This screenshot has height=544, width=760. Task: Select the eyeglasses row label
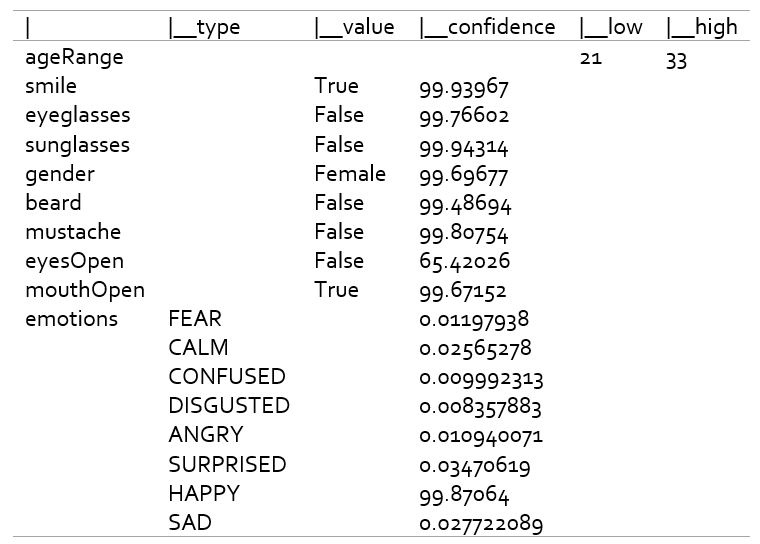(x=78, y=116)
